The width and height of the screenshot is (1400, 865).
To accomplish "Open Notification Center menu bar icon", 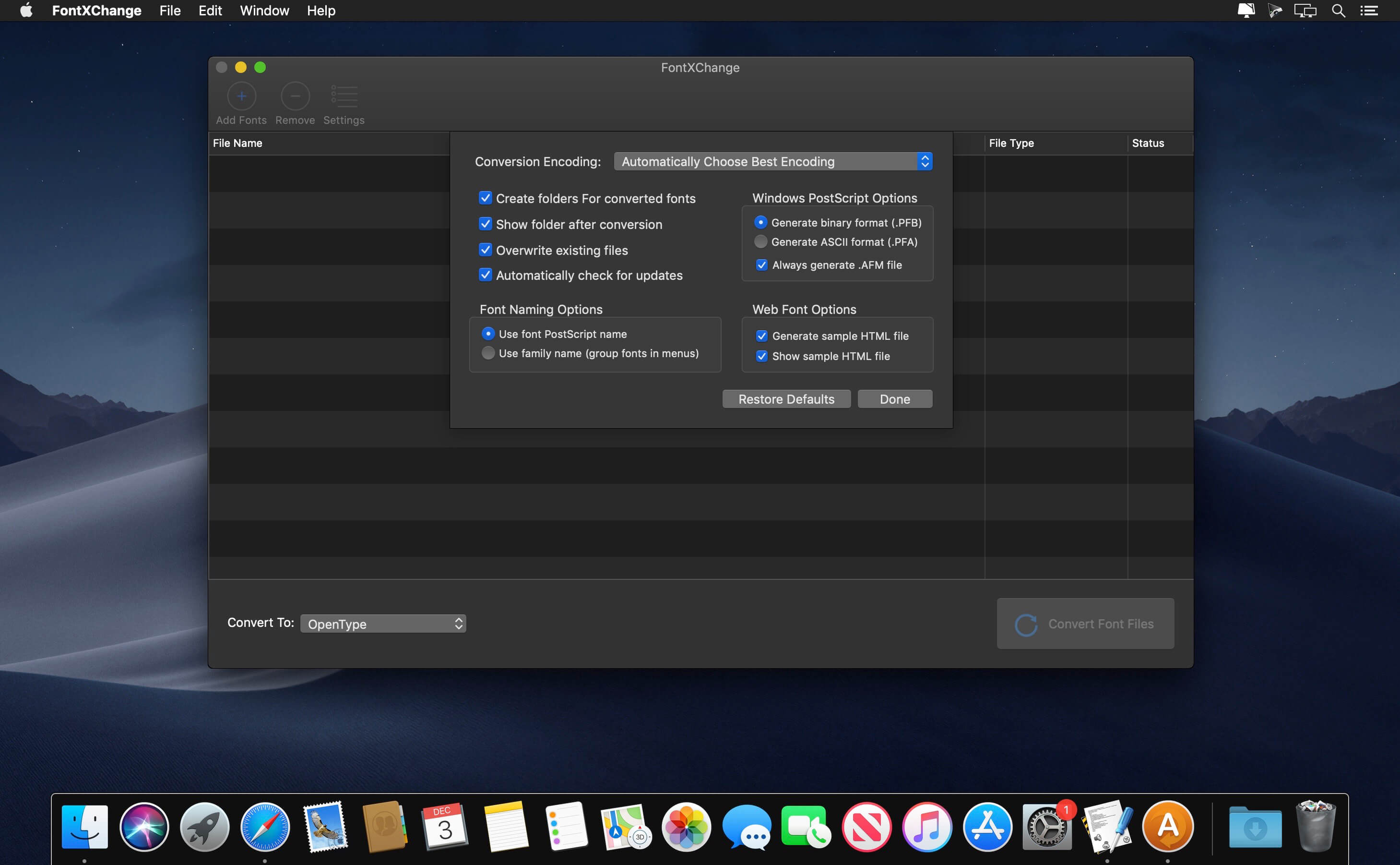I will point(1369,11).
